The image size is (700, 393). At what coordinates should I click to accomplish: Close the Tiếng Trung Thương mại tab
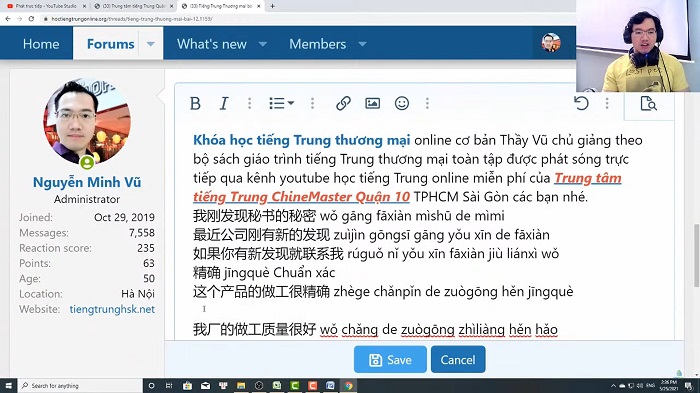[x=258, y=6]
